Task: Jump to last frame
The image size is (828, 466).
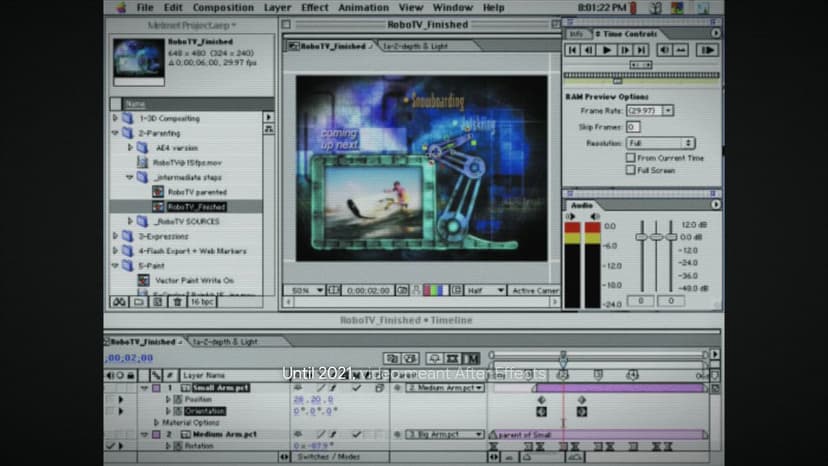Action: tap(642, 50)
